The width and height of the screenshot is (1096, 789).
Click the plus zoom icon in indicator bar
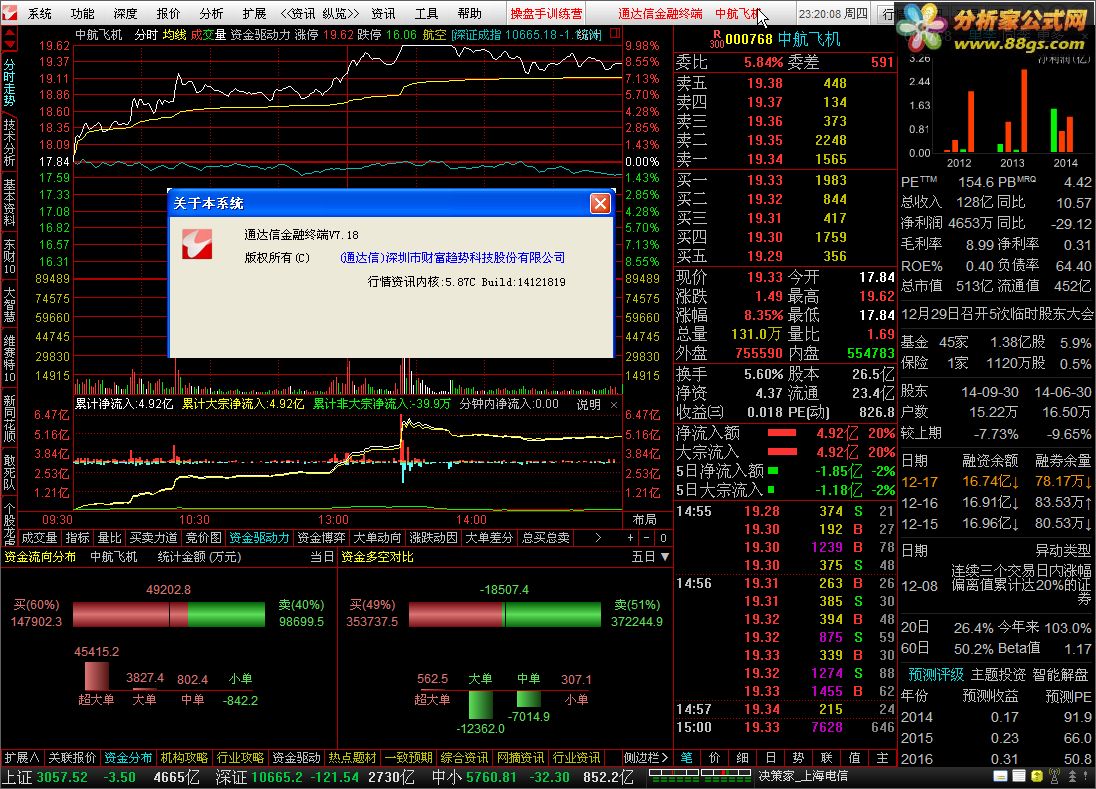point(630,537)
